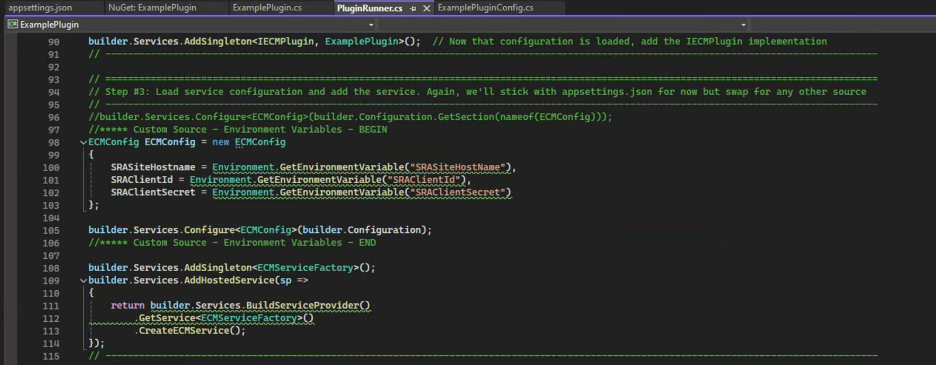Collapse the AddHostedService block at line 109
Image resolution: width=936 pixels, height=366 pixels.
click(x=83, y=280)
